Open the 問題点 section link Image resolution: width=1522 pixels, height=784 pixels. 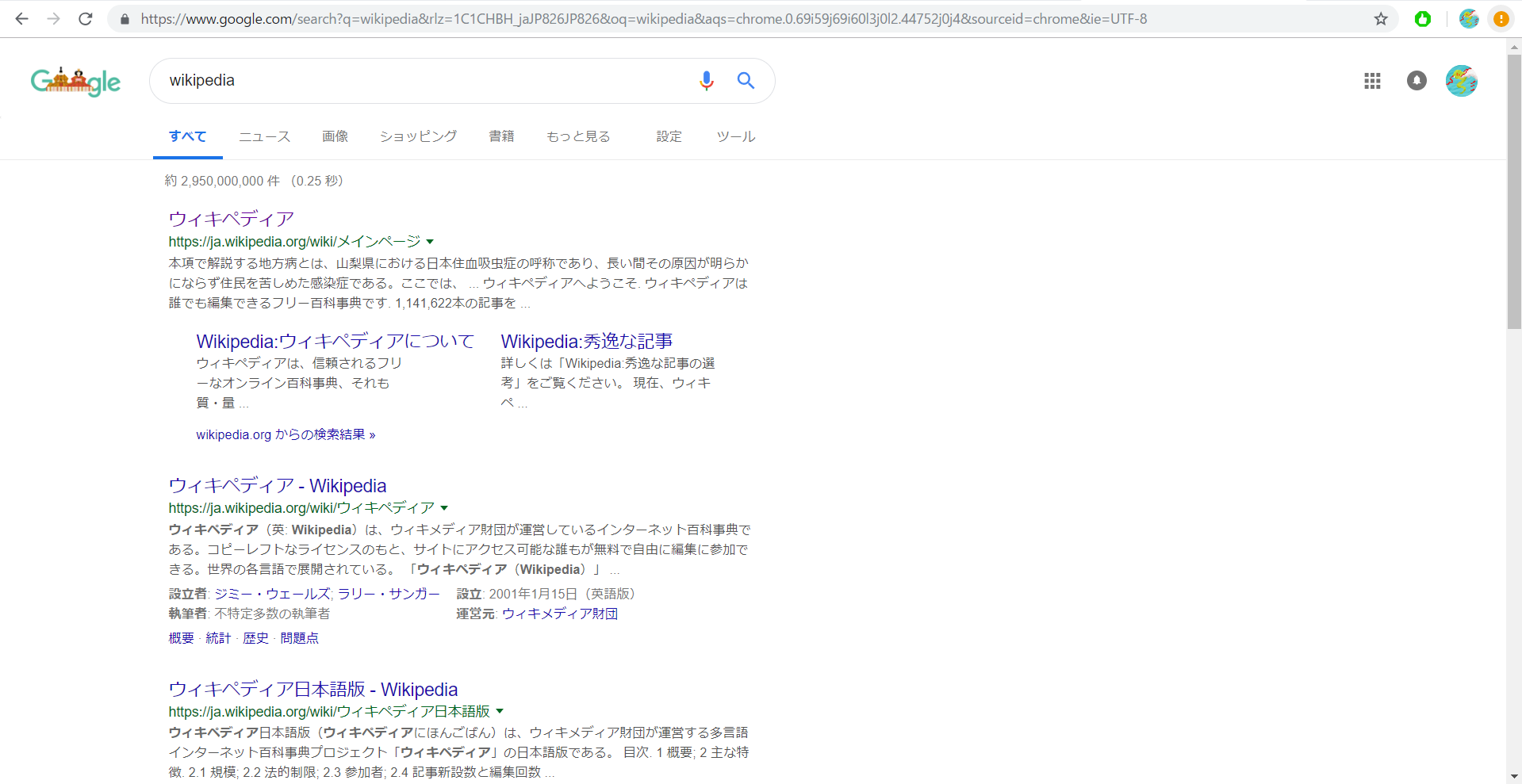[x=299, y=638]
